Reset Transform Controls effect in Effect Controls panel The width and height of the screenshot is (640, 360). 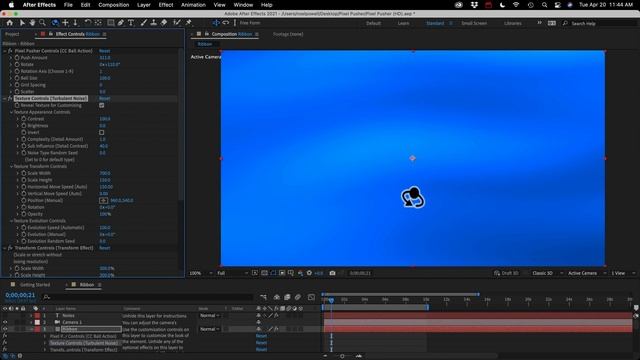(104, 248)
